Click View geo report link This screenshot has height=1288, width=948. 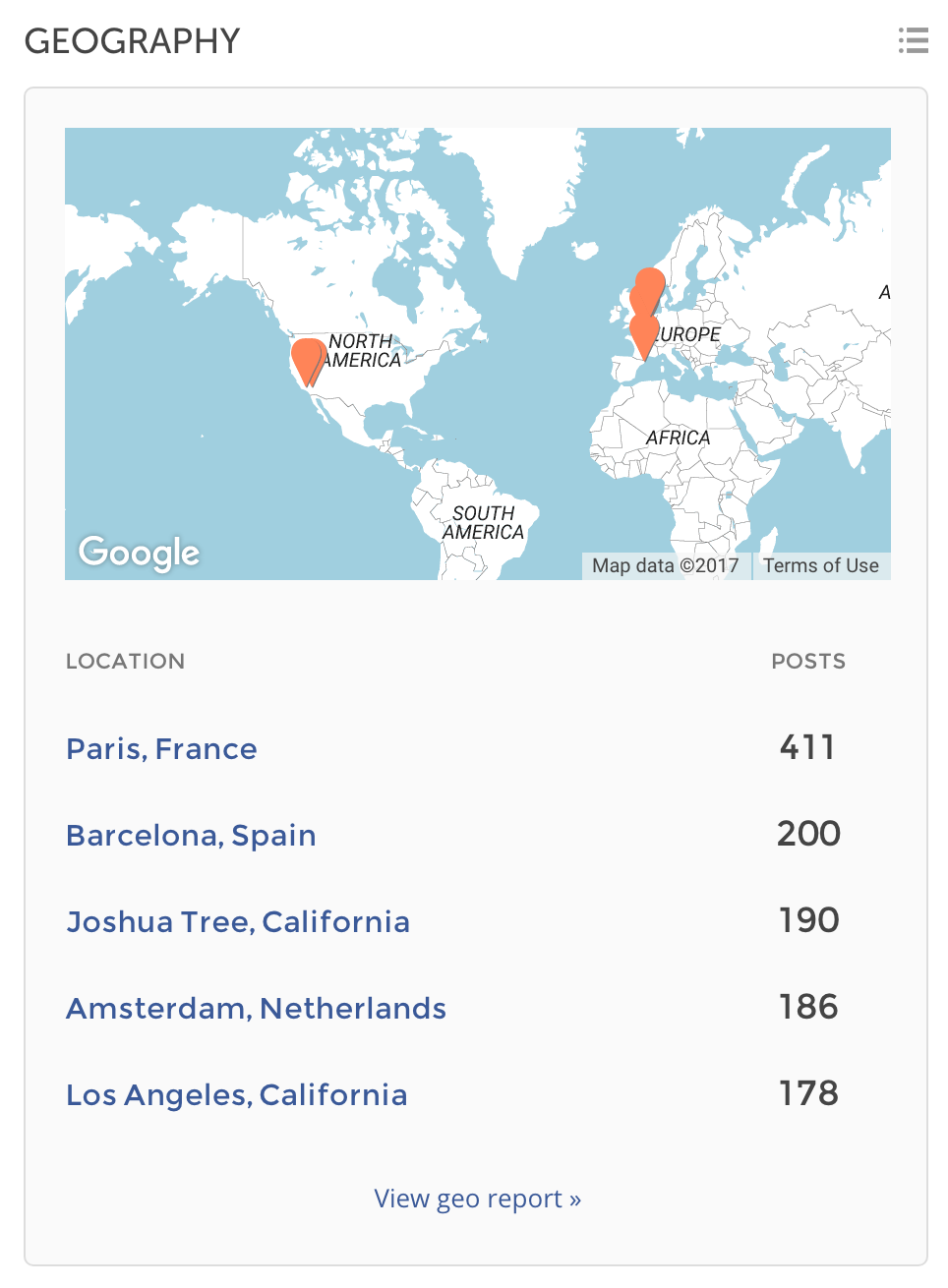[x=477, y=1199]
